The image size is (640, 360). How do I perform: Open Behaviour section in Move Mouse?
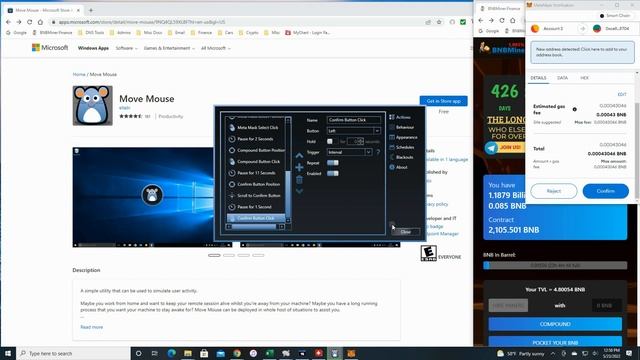click(x=401, y=127)
